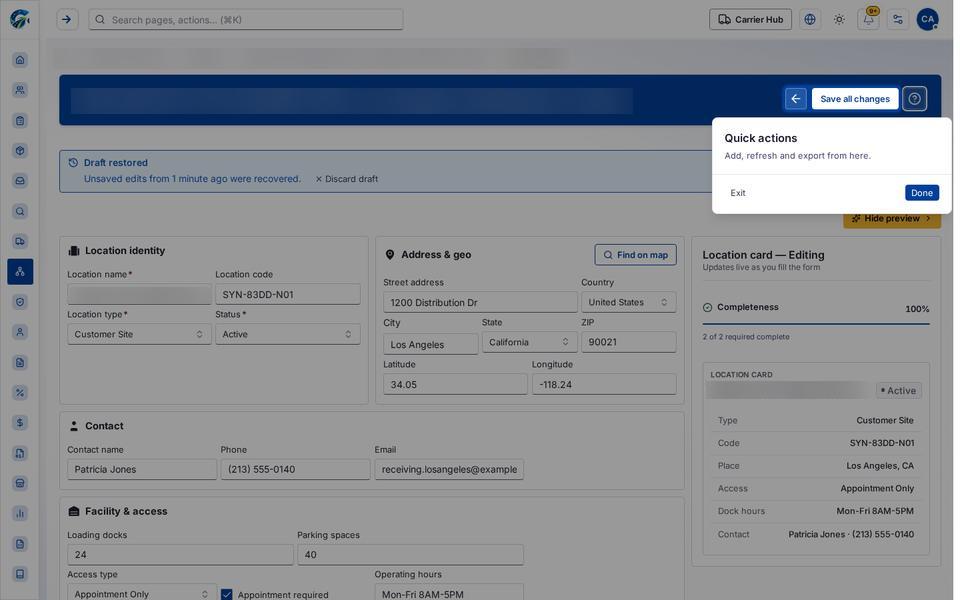Open the notifications bell icon

tap(868, 20)
